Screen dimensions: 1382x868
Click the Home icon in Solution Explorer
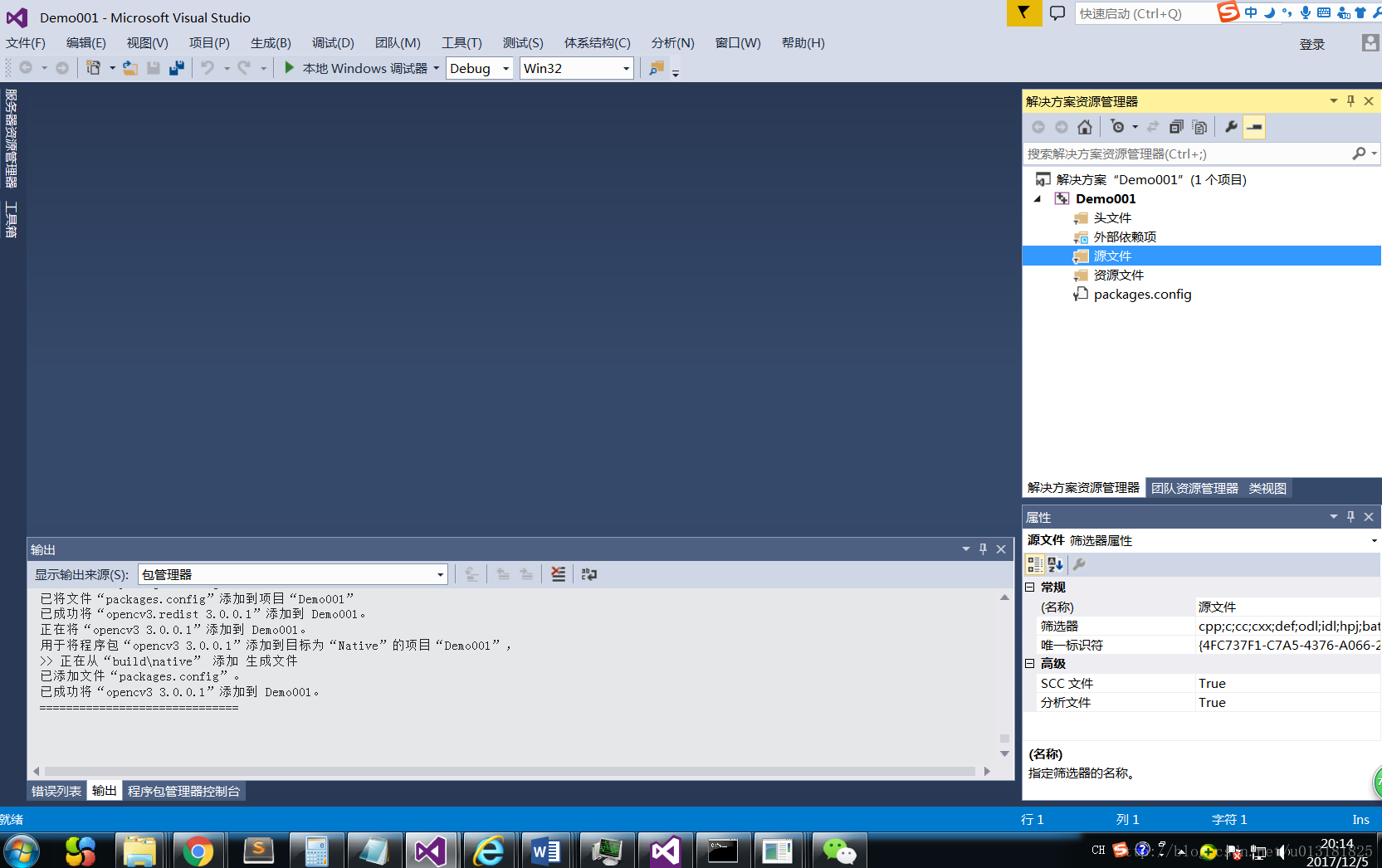(x=1085, y=127)
